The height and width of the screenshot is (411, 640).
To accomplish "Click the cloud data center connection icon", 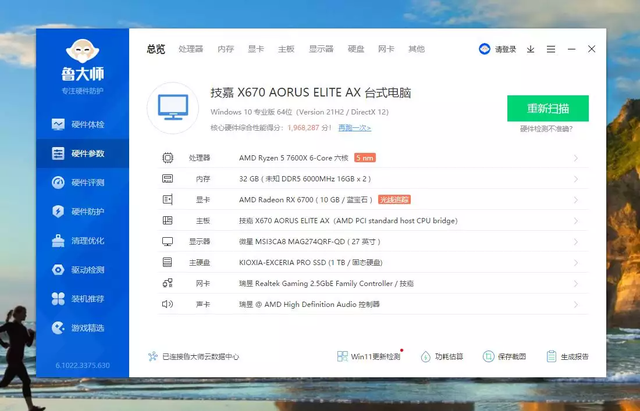I will pyautogui.click(x=153, y=356).
